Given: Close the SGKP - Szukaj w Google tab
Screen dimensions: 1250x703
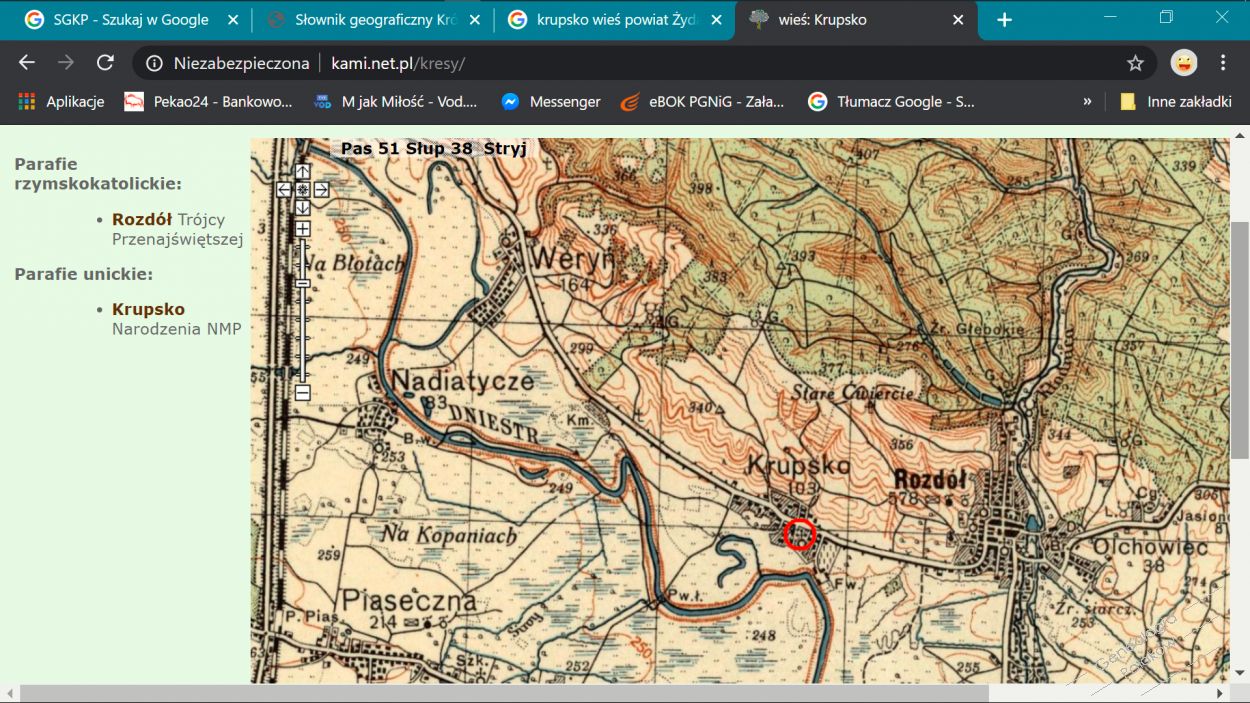Looking at the screenshot, I should point(232,20).
